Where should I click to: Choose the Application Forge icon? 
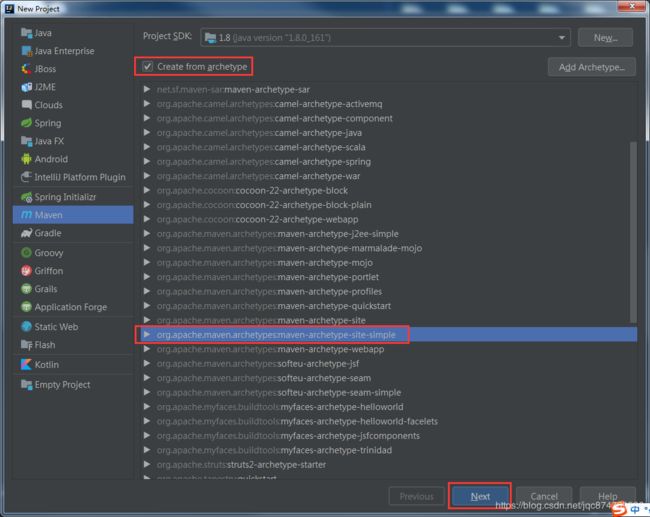(x=27, y=307)
